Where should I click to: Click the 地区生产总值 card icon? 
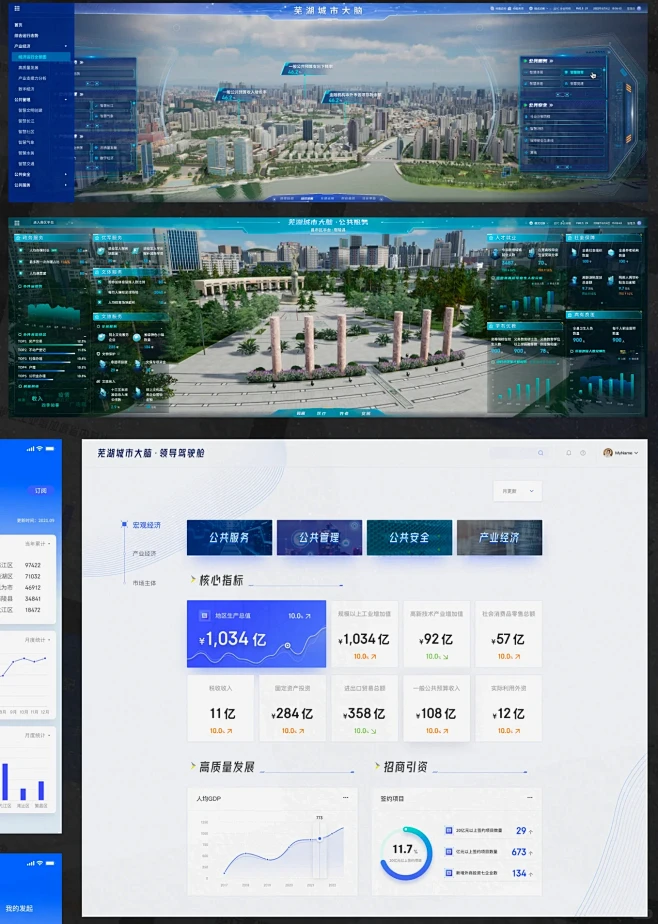point(204,616)
